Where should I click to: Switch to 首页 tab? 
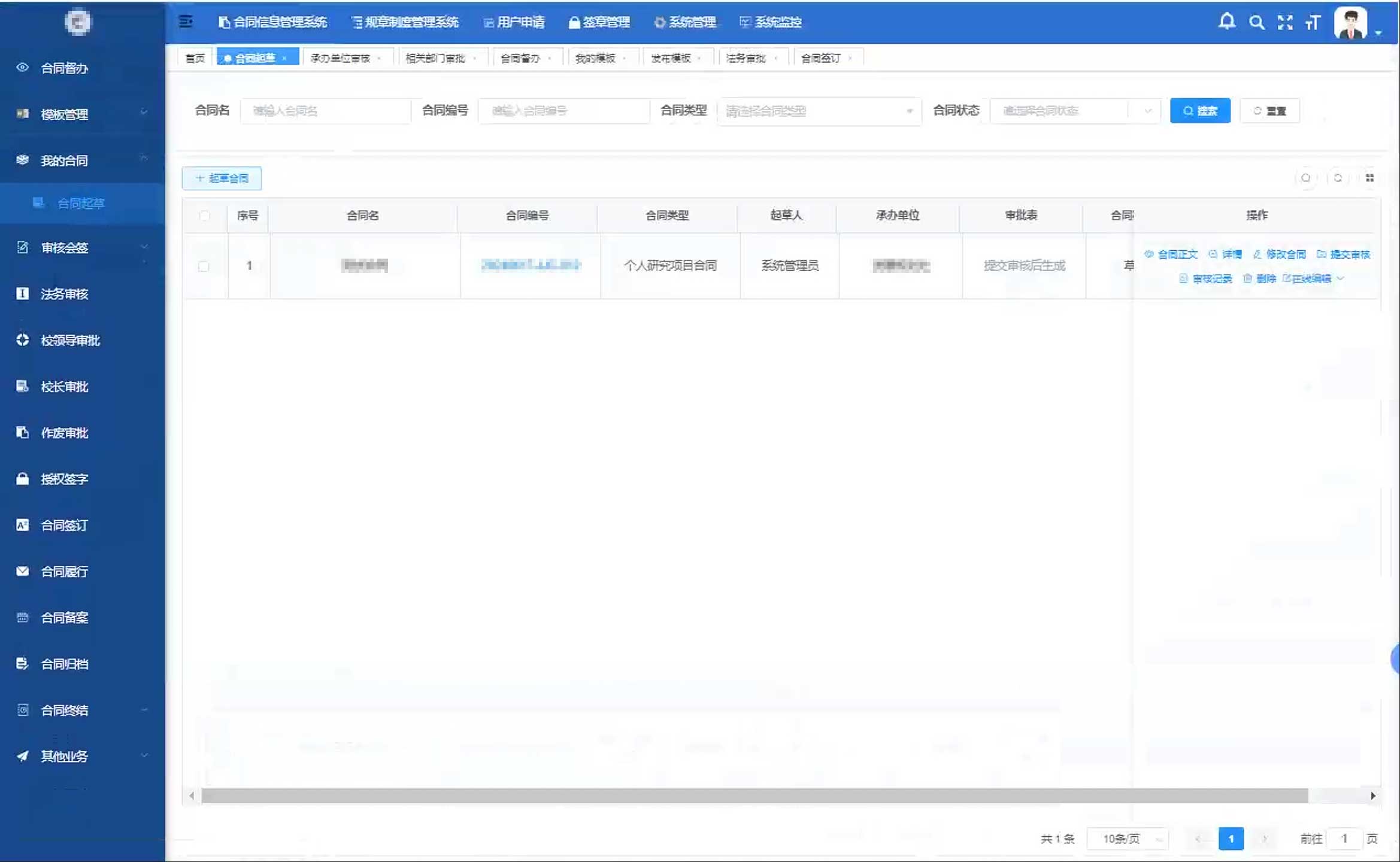point(195,58)
